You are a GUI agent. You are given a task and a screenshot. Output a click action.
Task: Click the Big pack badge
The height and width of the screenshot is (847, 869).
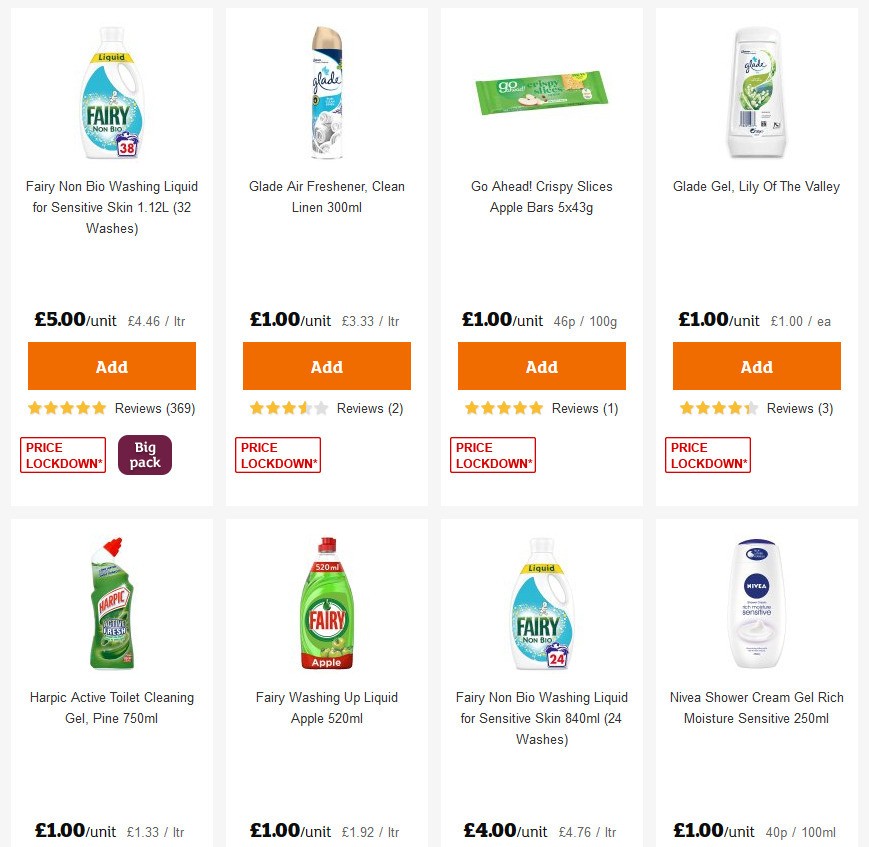[145, 454]
